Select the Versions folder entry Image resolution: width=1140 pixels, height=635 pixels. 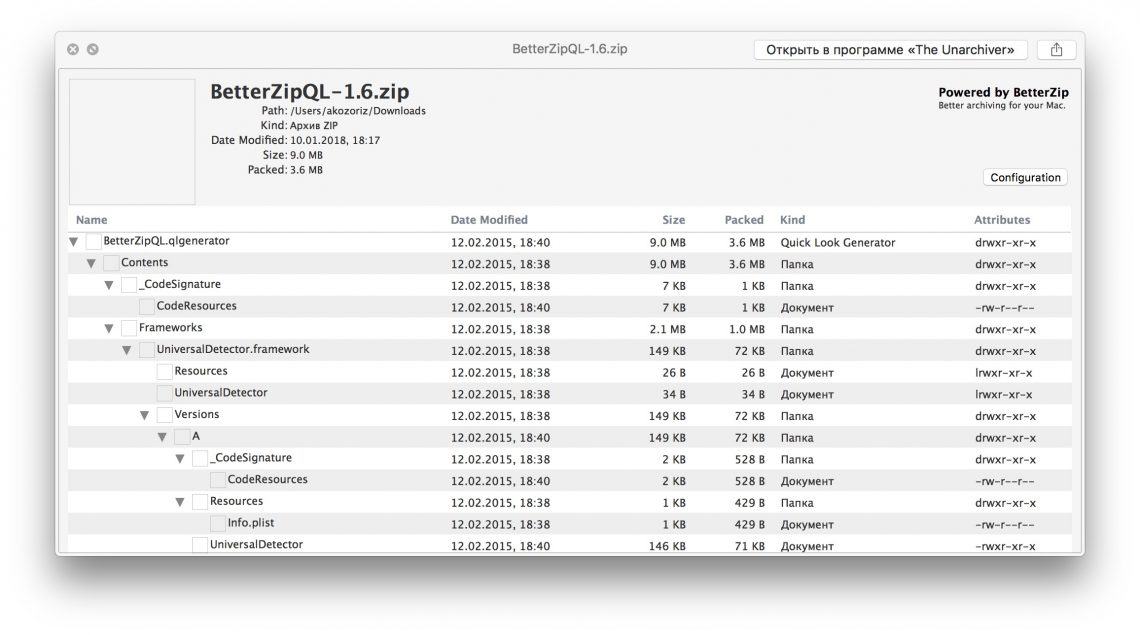click(x=196, y=414)
